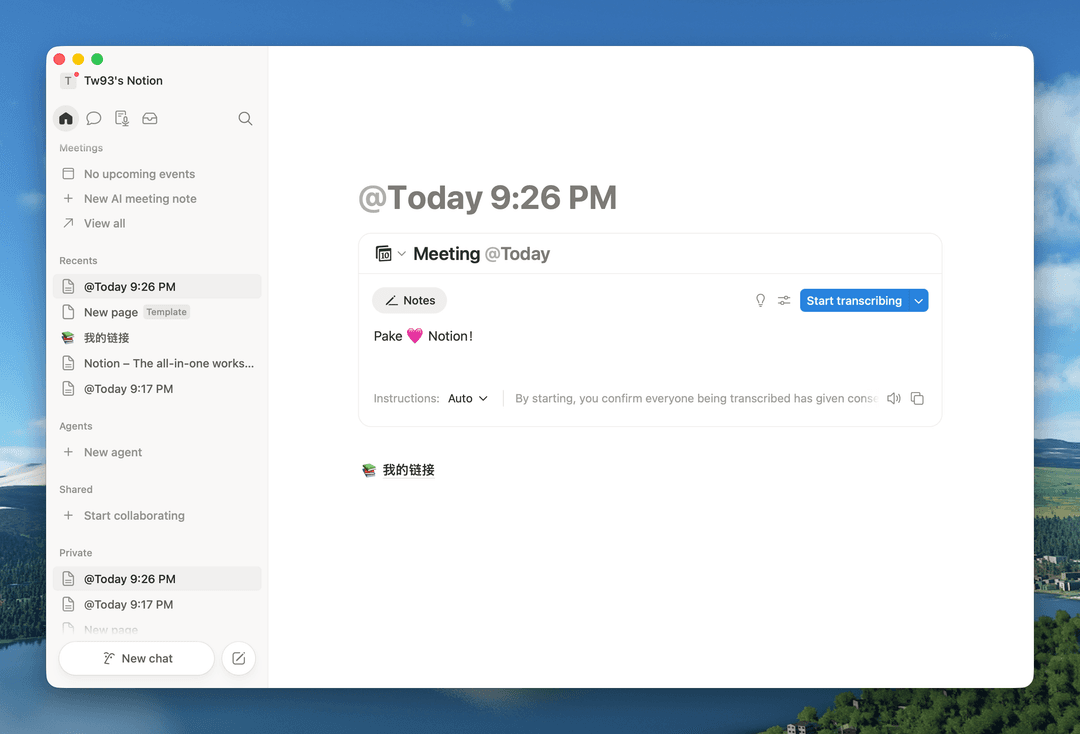
Task: Click page icon of @Today 9:26 PM in Private
Action: point(68,578)
